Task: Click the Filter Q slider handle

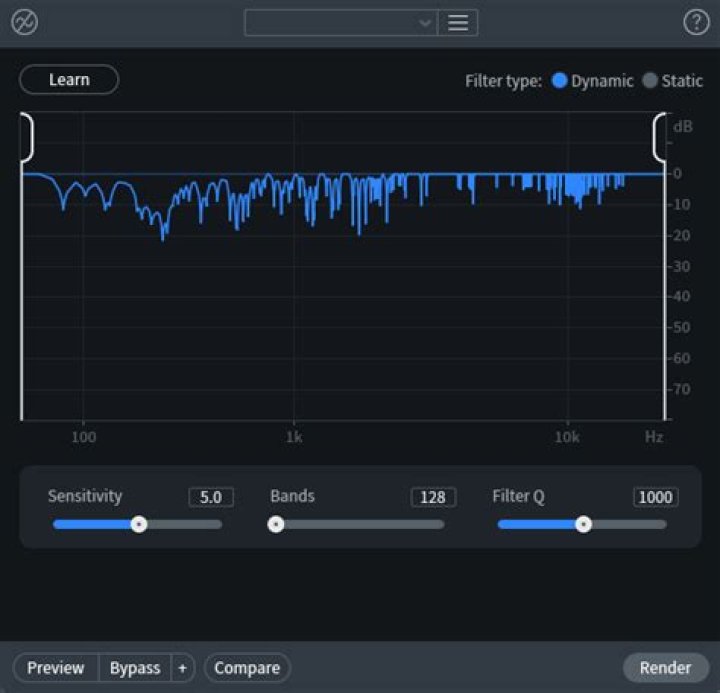Action: [583, 524]
